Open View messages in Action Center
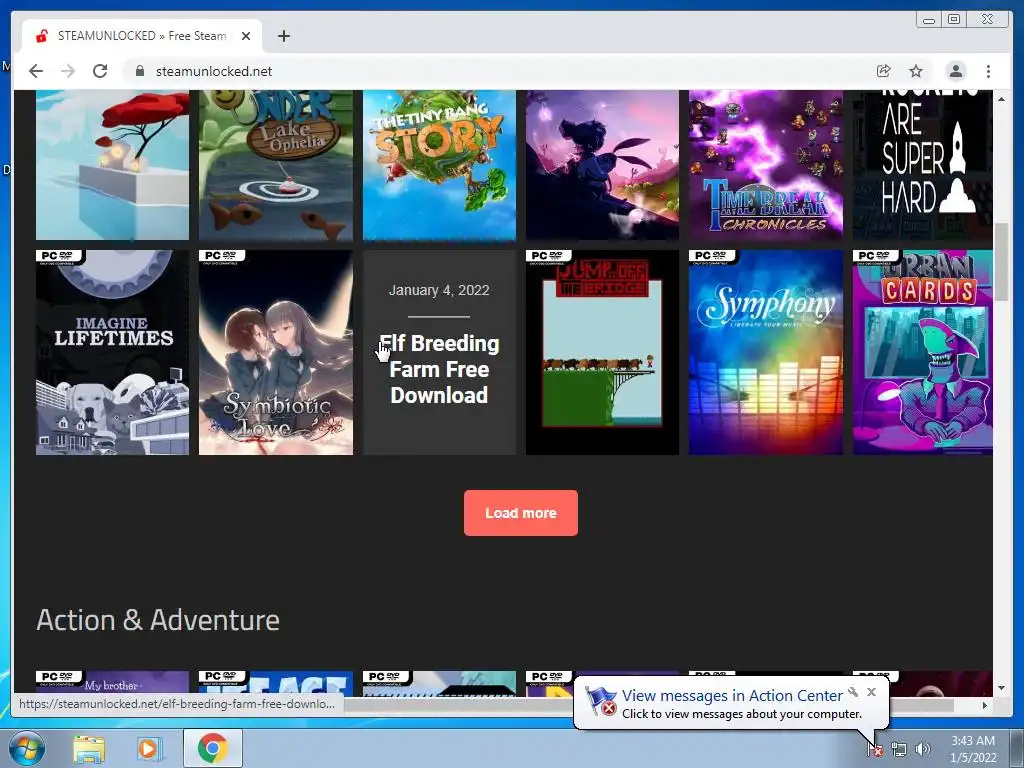This screenshot has width=1024, height=768. pos(731,696)
